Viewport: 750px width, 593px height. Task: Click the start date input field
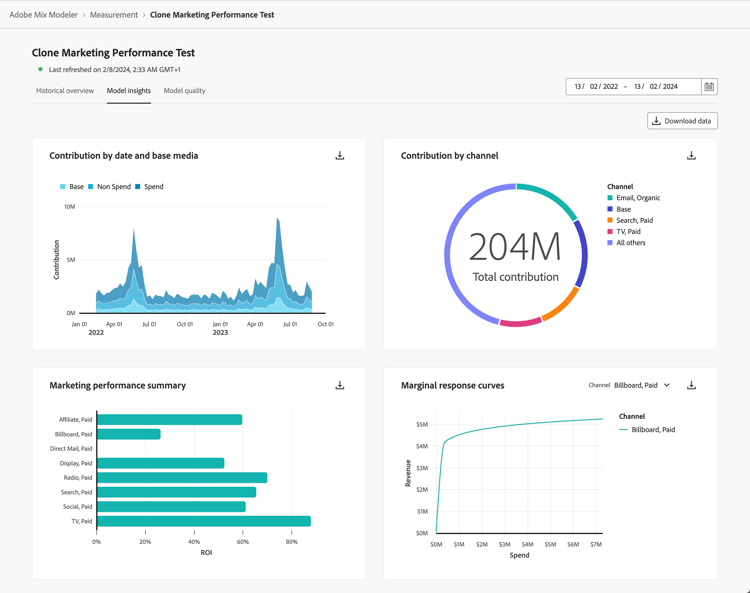pos(596,87)
